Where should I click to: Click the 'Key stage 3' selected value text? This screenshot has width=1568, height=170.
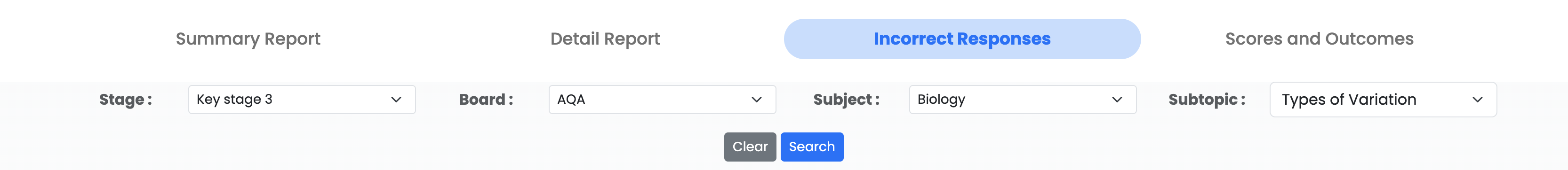[x=234, y=100]
